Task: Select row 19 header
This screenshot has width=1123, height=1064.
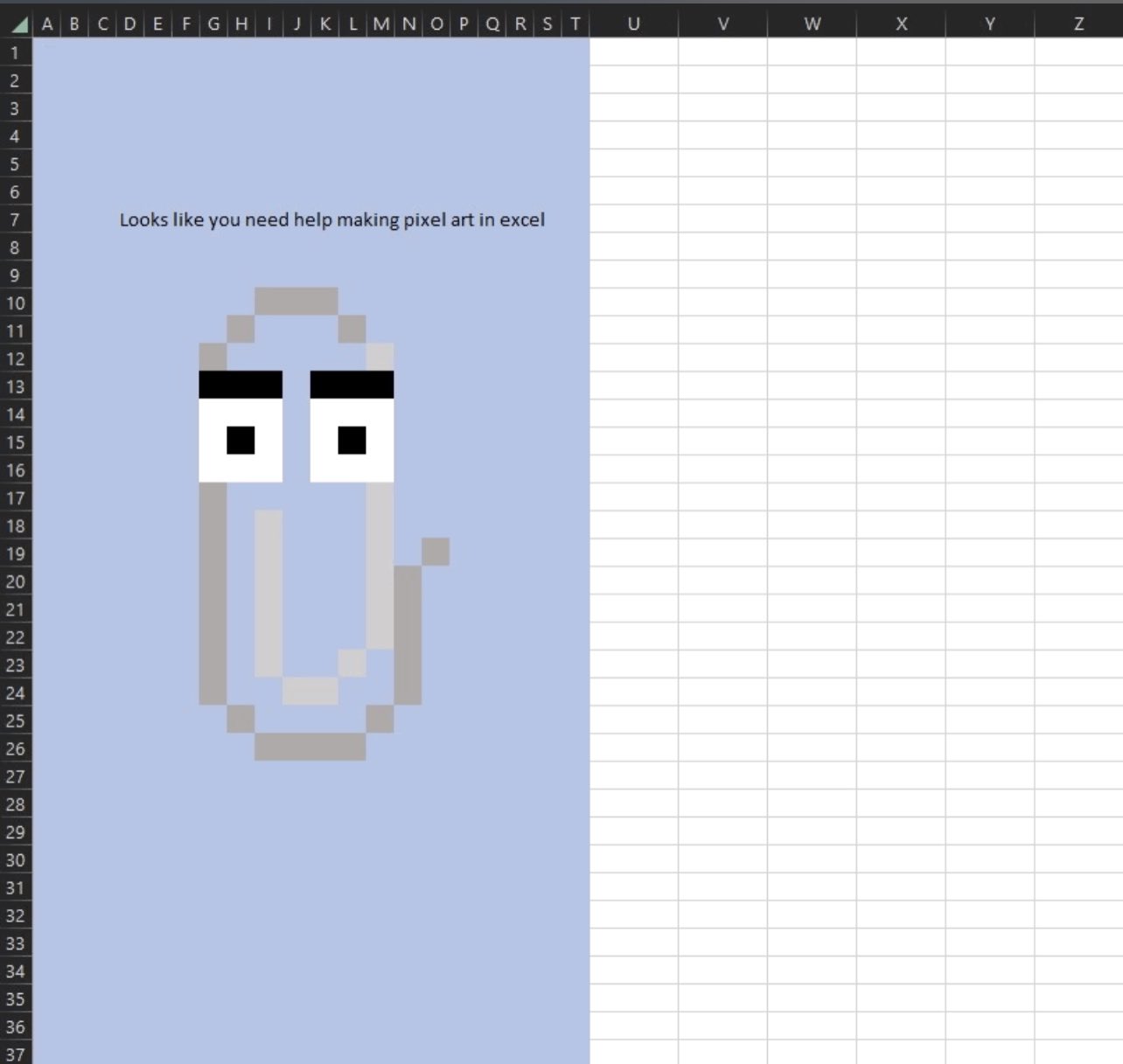Action: pos(15,553)
